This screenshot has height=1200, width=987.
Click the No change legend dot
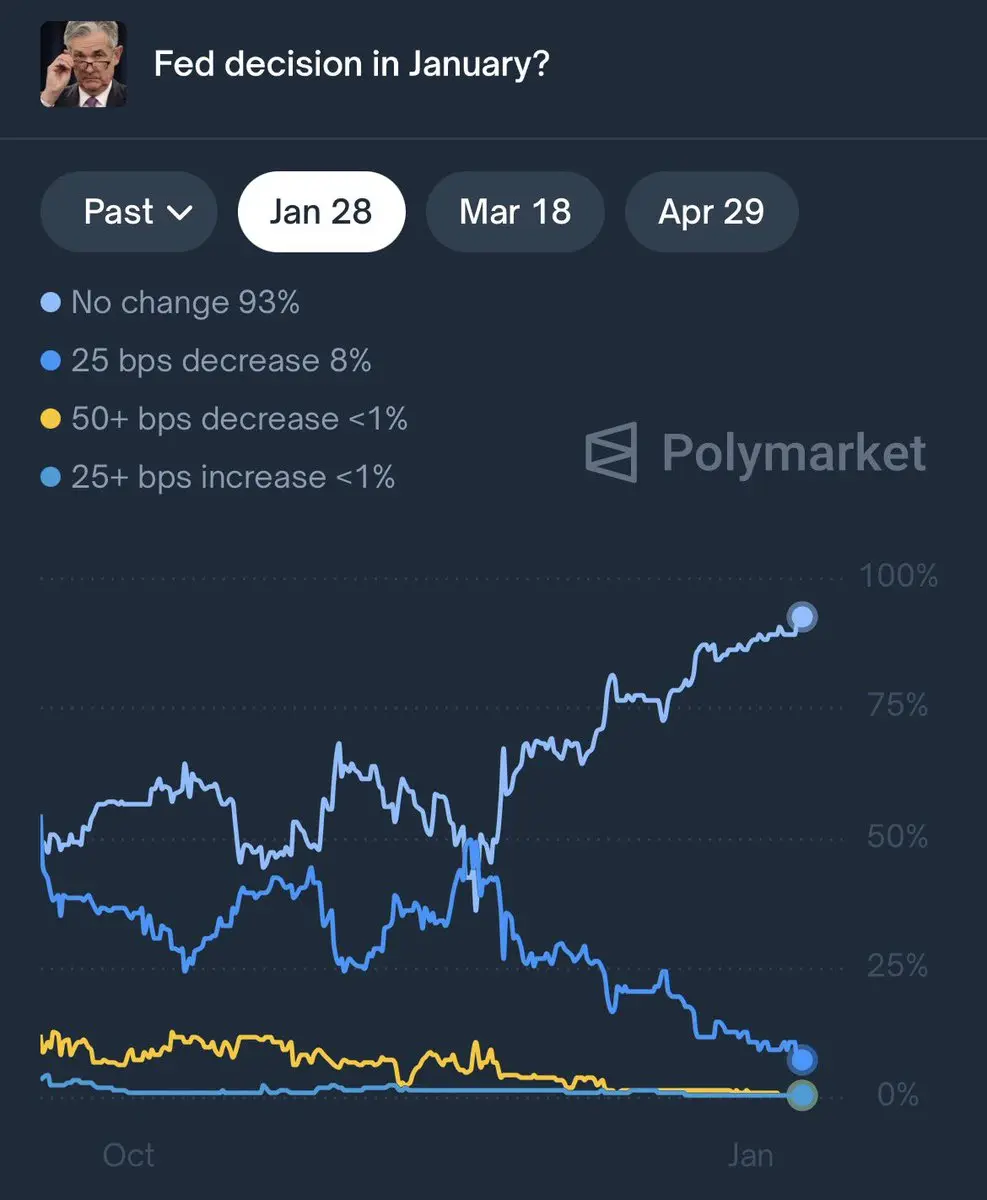pos(51,302)
